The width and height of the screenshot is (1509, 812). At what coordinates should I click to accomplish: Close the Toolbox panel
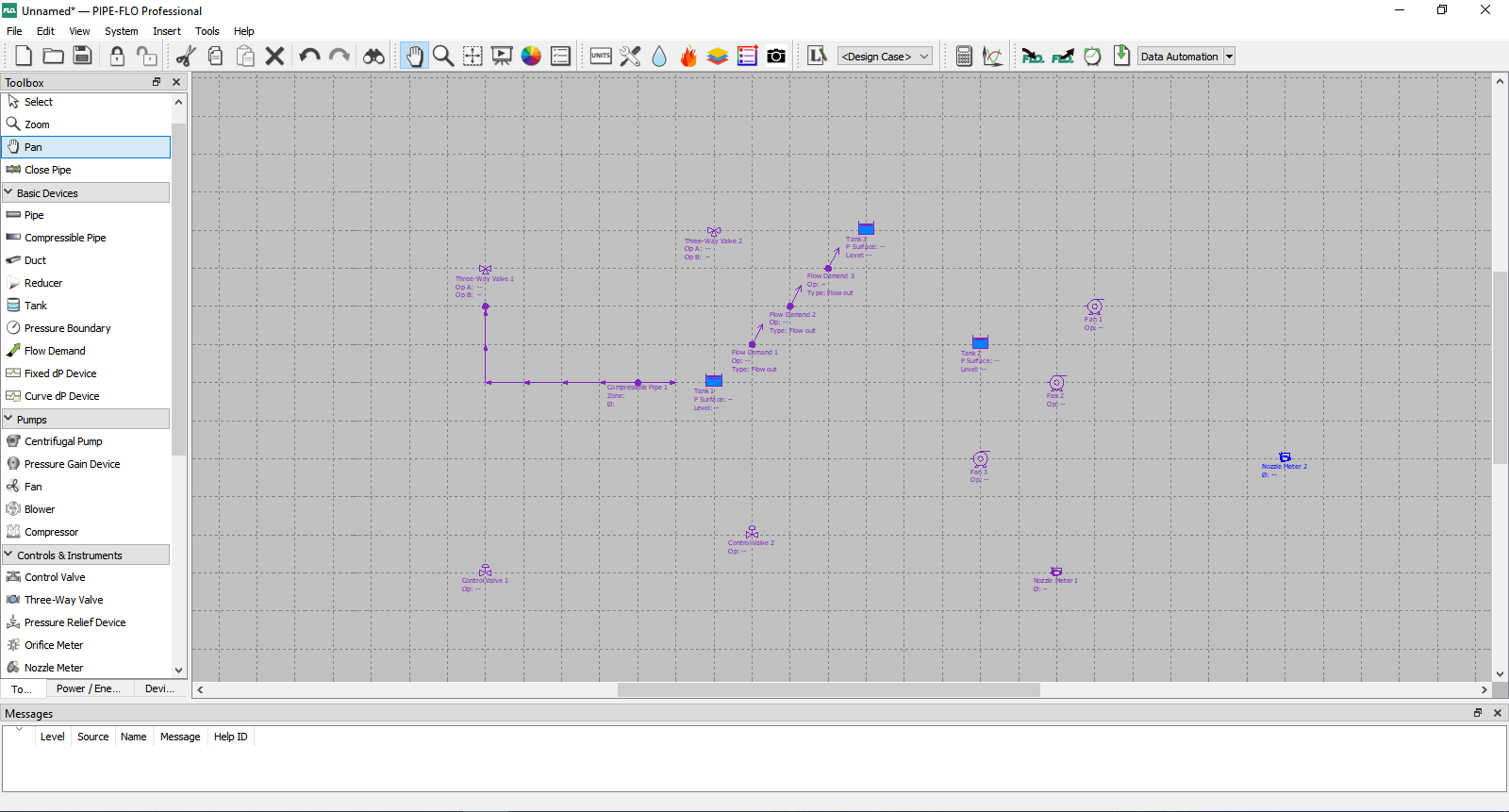(176, 82)
